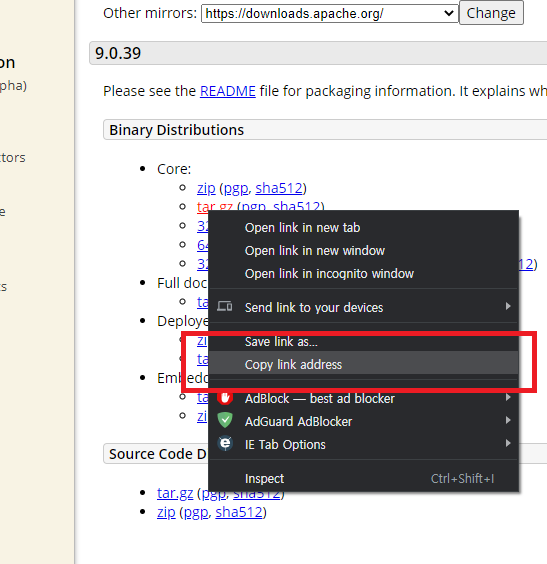The image size is (547, 564).
Task: Expand Send link to your devices submenu arrow
Action: coord(508,306)
